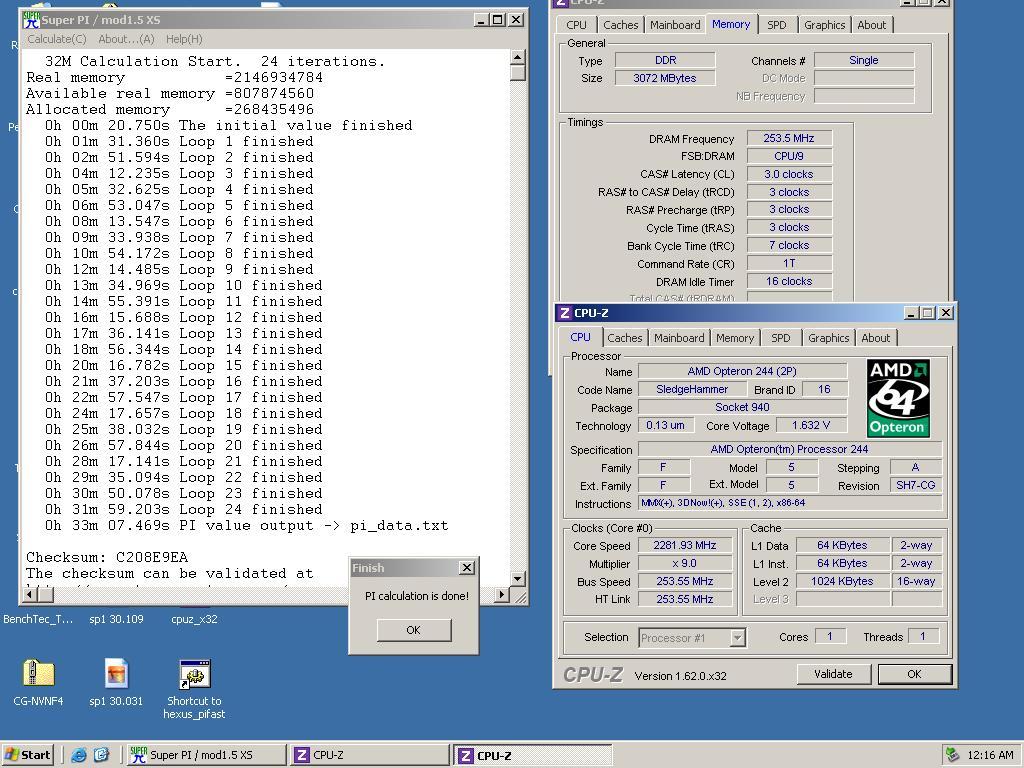Image resolution: width=1024 pixels, height=768 pixels.
Task: Click the Core Voltage value 1.632 V
Action: tap(810, 425)
